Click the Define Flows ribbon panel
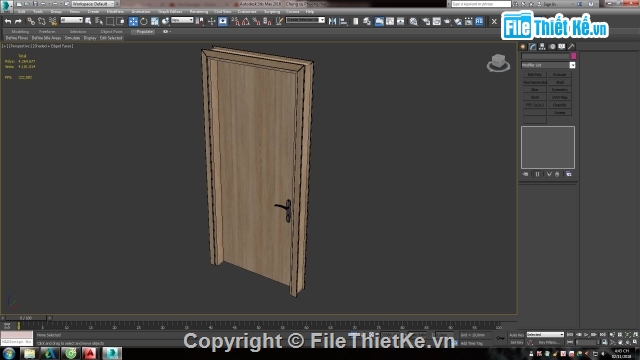This screenshot has width=640, height=360. [x=17, y=38]
